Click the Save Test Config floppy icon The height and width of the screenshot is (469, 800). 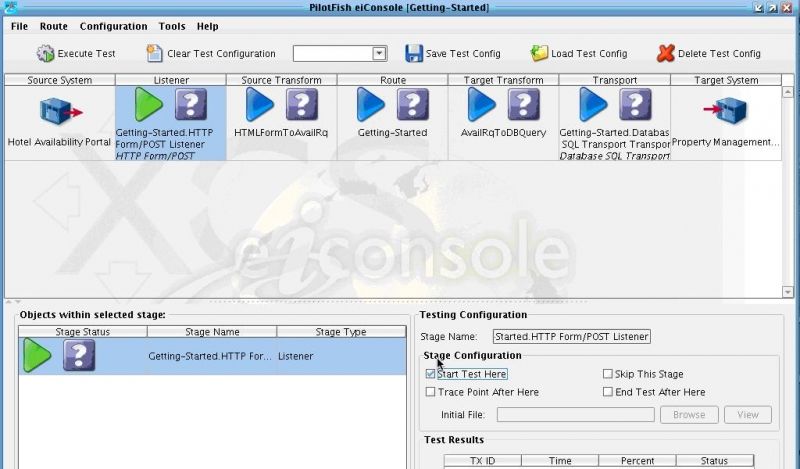(414, 54)
